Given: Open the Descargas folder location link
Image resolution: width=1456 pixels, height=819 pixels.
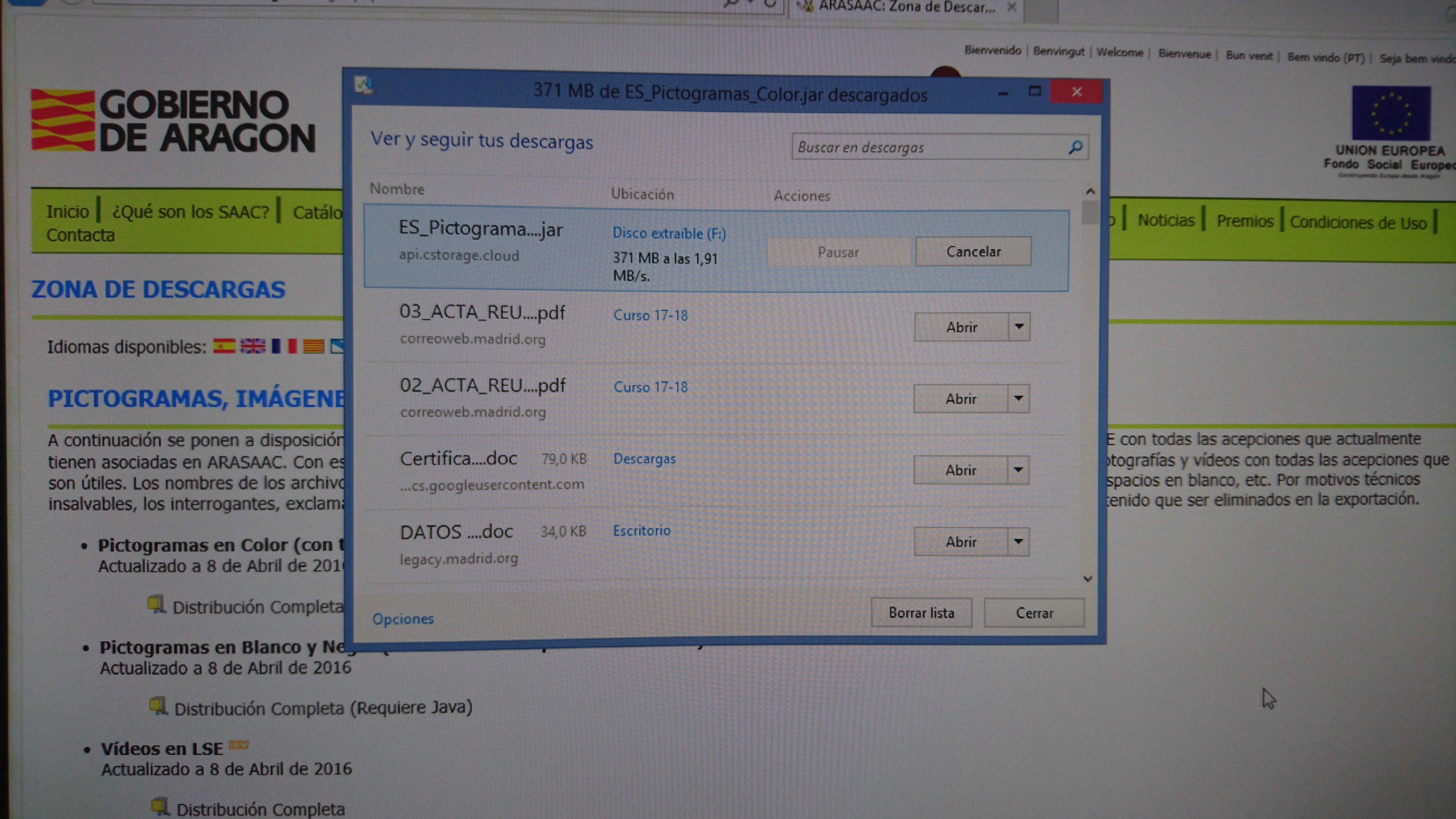Looking at the screenshot, I should click(644, 458).
